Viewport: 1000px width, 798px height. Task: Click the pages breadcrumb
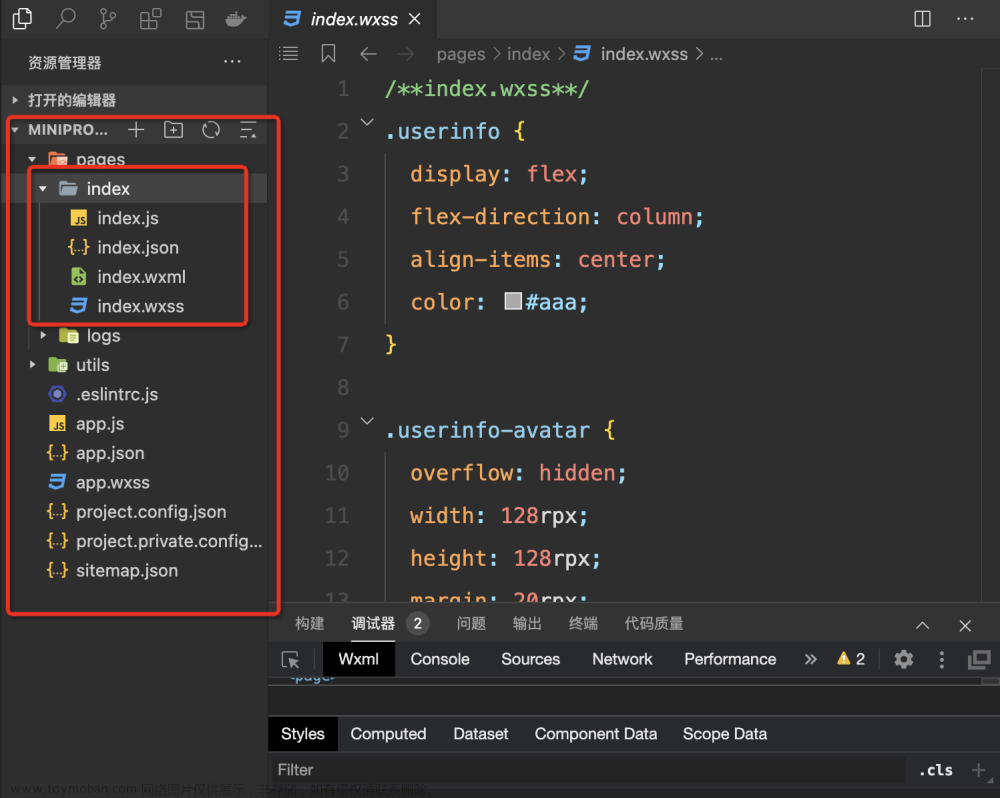460,54
